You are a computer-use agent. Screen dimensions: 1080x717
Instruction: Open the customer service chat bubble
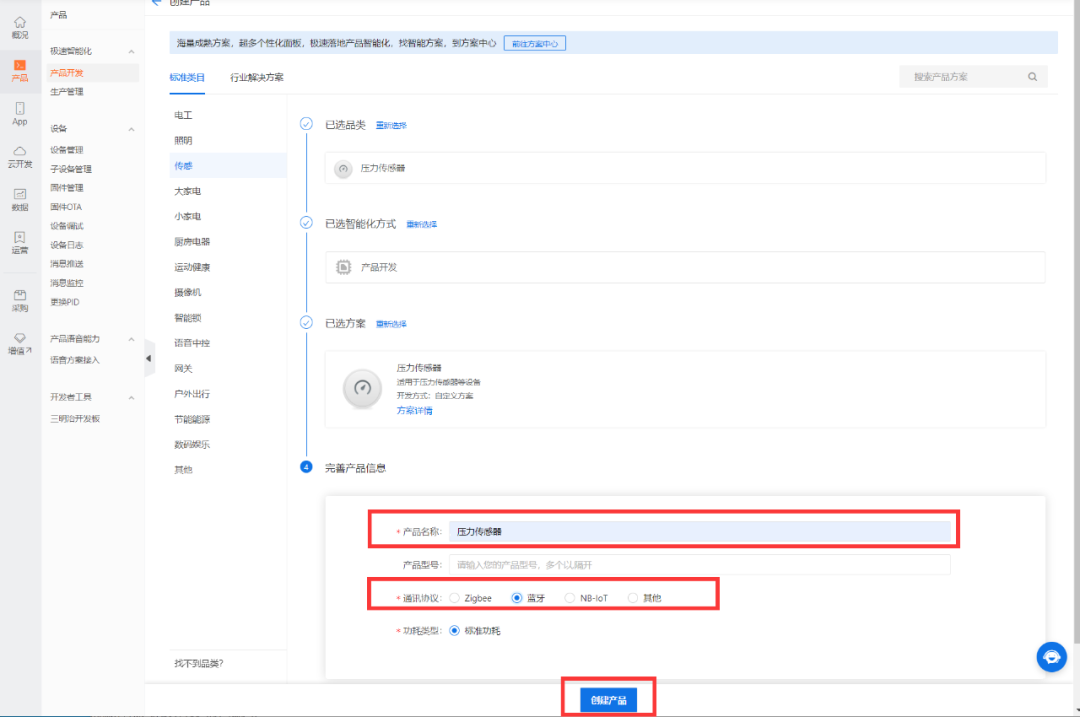[1051, 657]
